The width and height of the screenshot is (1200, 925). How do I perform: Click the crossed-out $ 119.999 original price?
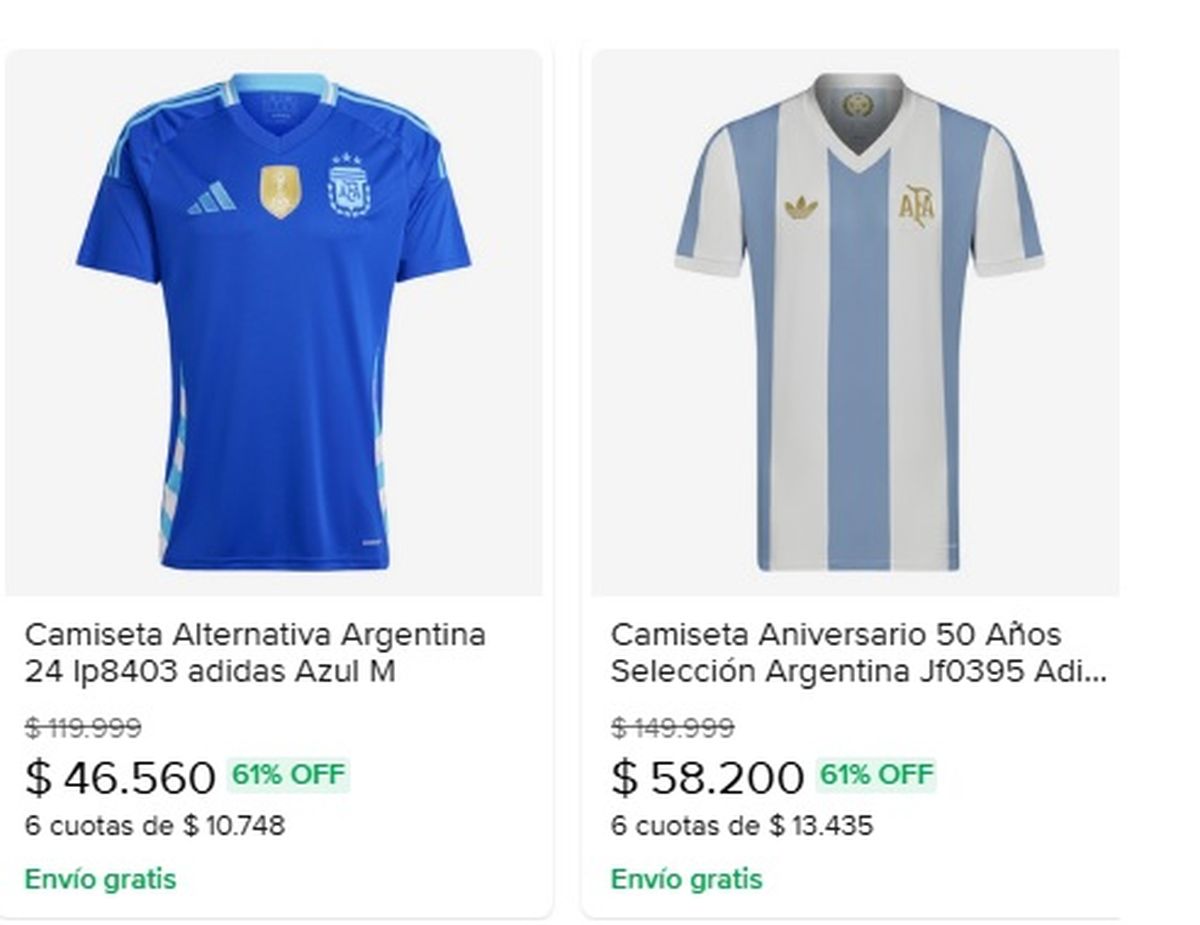tap(83, 728)
